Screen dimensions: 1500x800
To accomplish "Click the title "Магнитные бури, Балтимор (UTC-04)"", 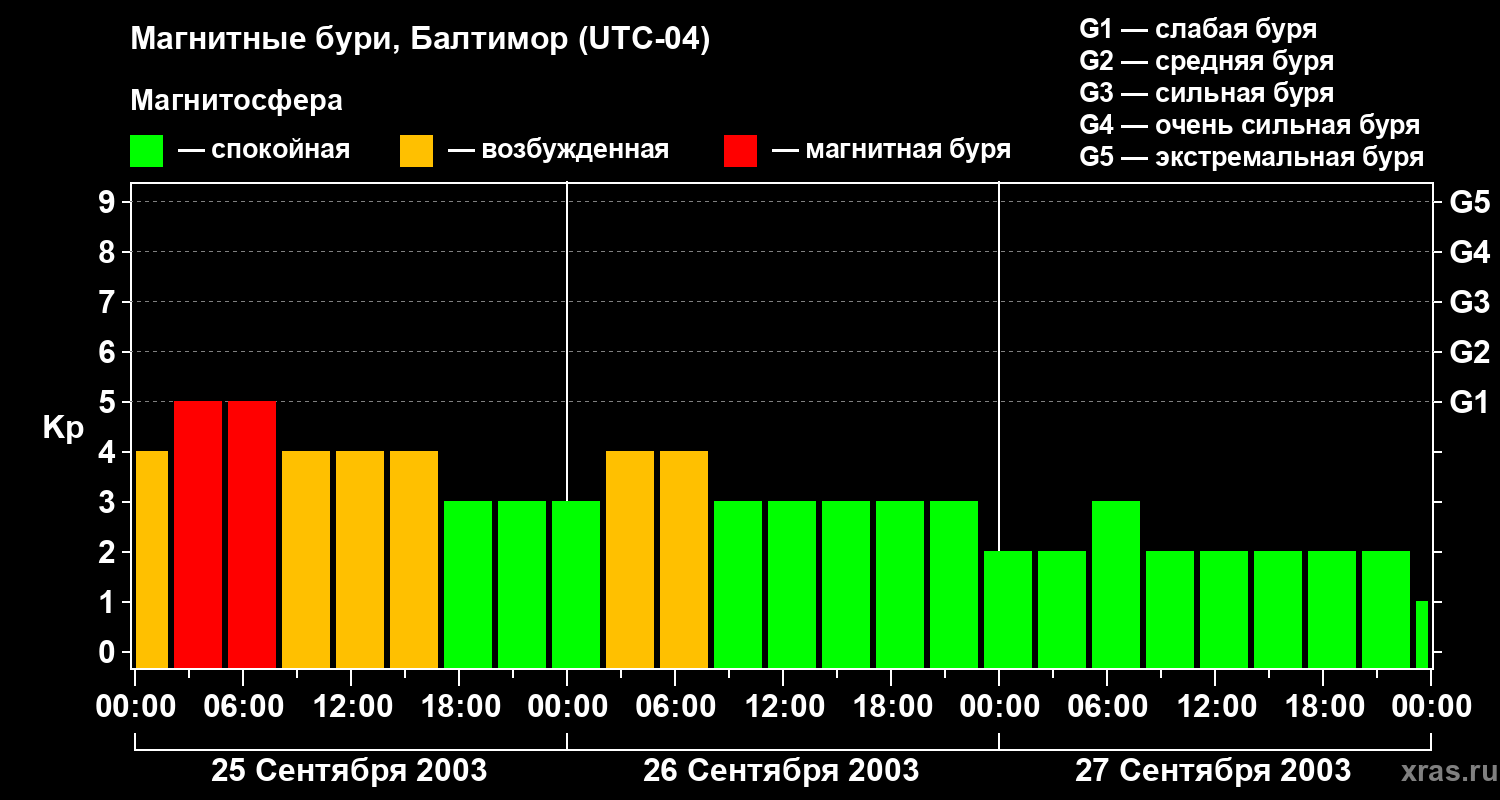I will click(420, 40).
